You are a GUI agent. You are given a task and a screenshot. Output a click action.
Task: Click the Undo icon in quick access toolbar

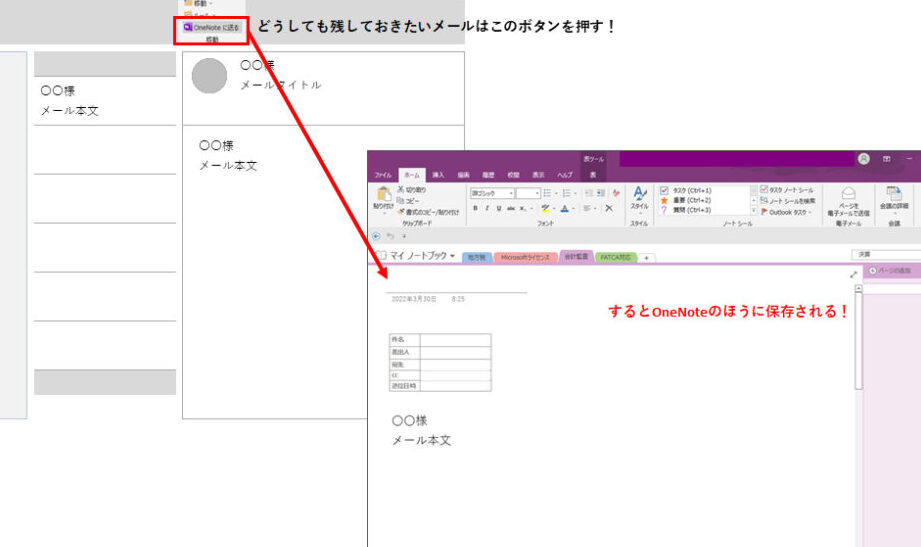(390, 236)
